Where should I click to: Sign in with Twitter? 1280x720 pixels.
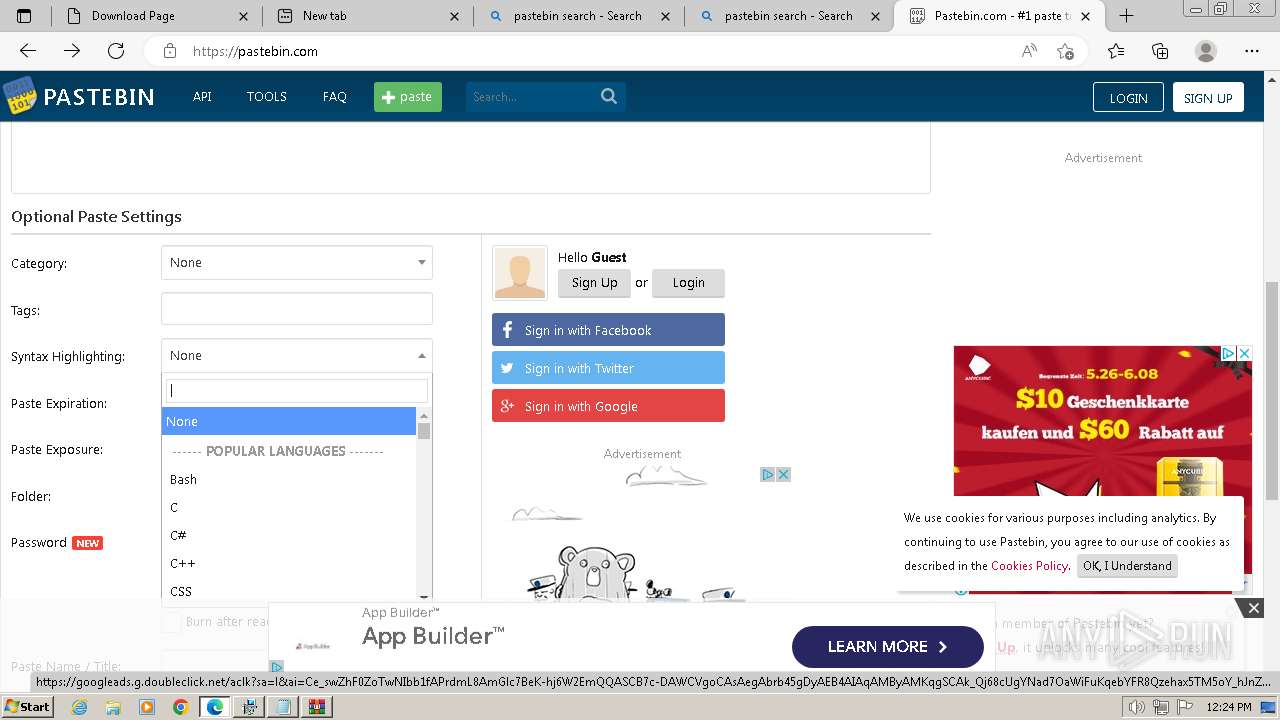tap(608, 368)
